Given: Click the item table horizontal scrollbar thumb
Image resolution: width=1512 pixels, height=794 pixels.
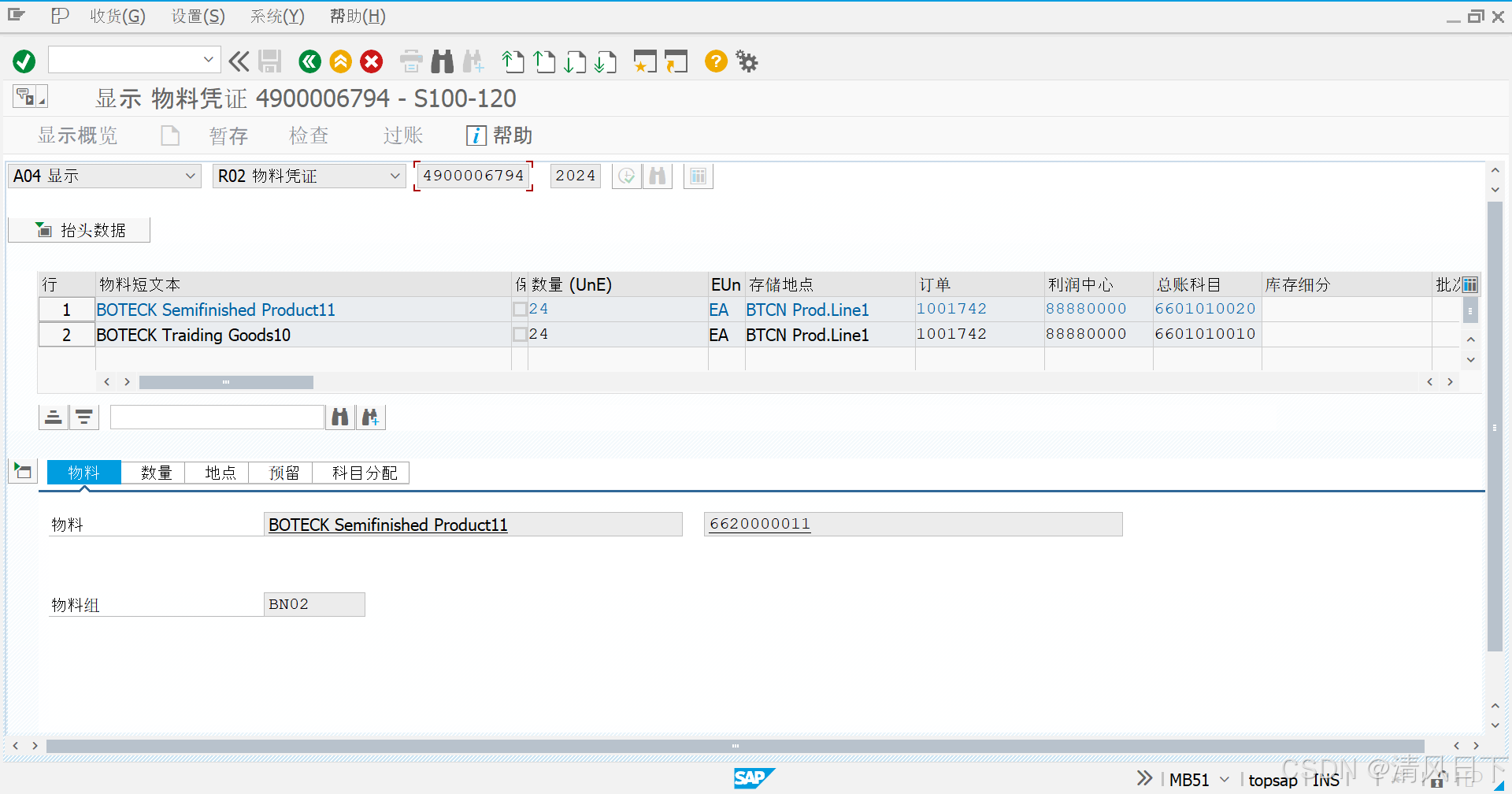Looking at the screenshot, I should 226,382.
